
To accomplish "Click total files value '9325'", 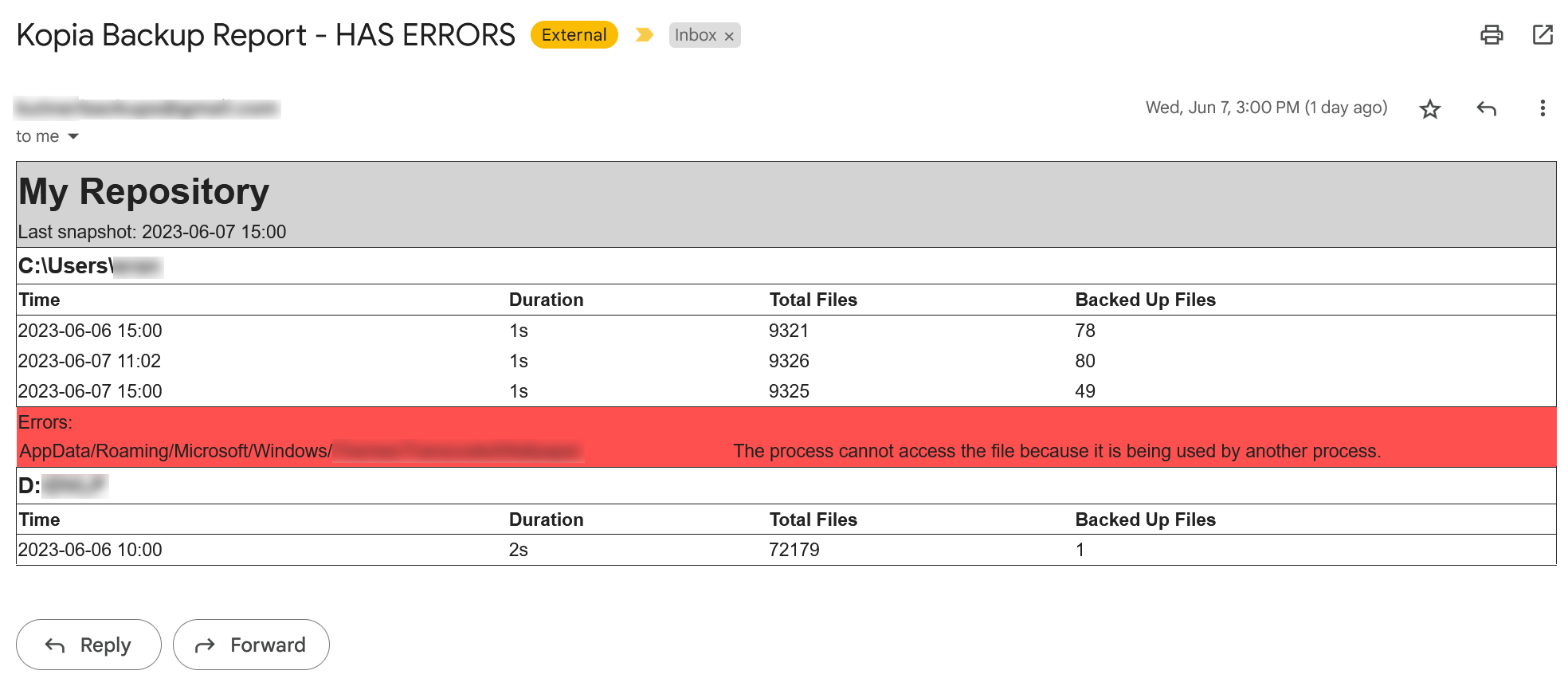I will click(x=789, y=391).
